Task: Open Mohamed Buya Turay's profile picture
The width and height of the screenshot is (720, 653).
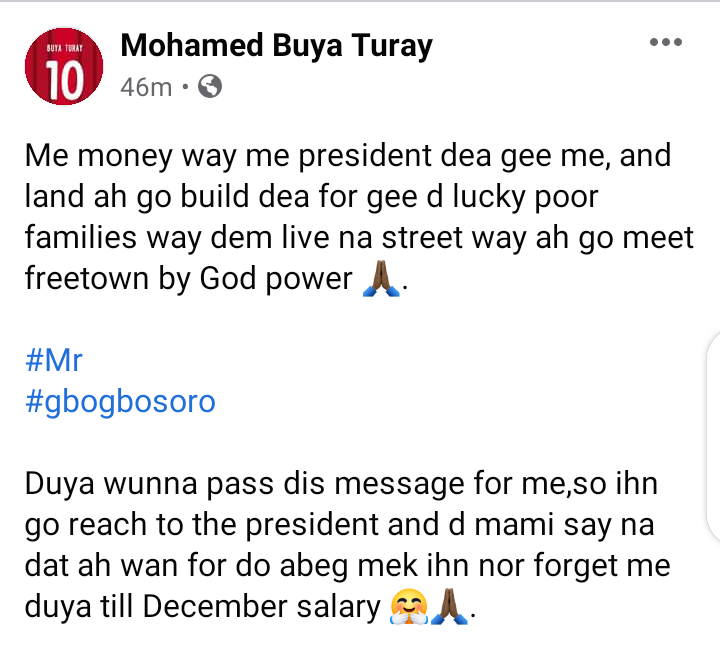Action: [x=64, y=67]
